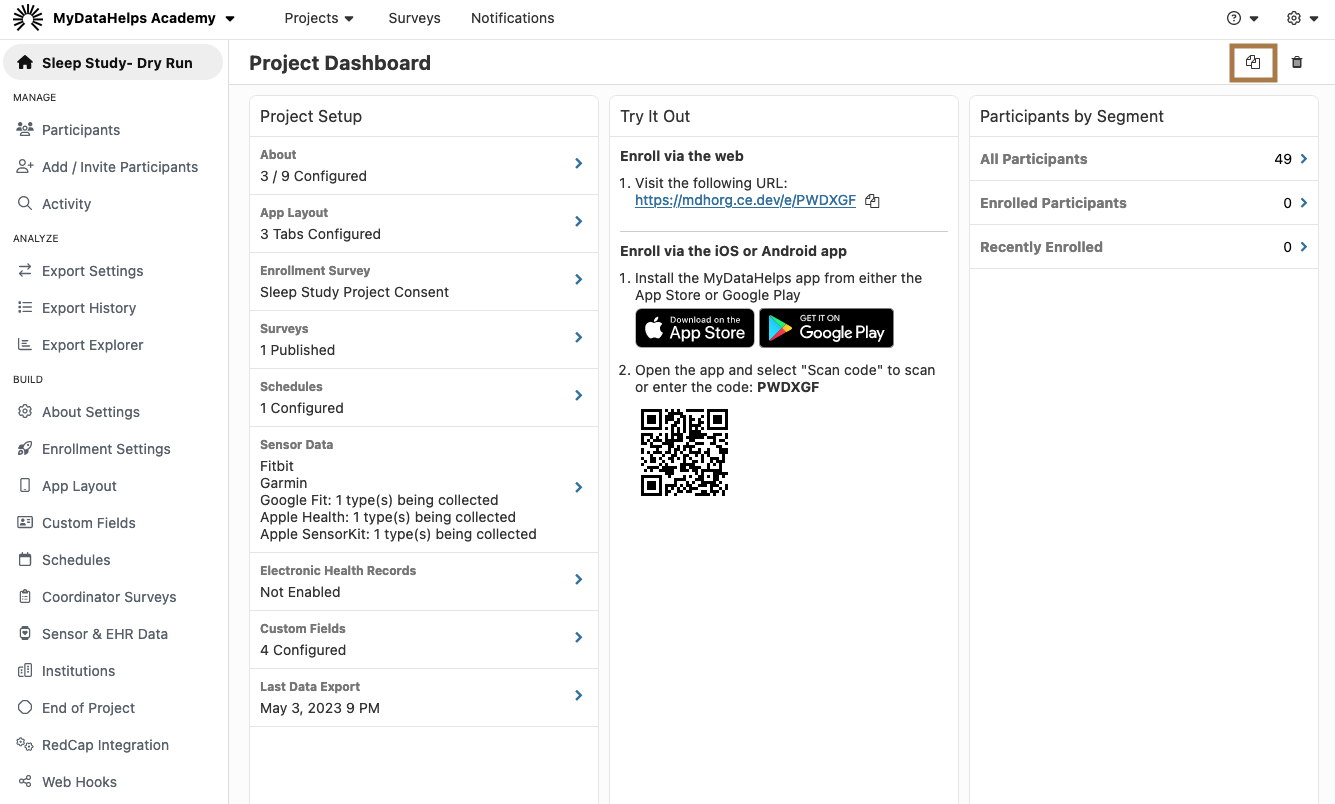The width and height of the screenshot is (1335, 804).
Task: Open the help question-mark menu
Action: 1243,18
